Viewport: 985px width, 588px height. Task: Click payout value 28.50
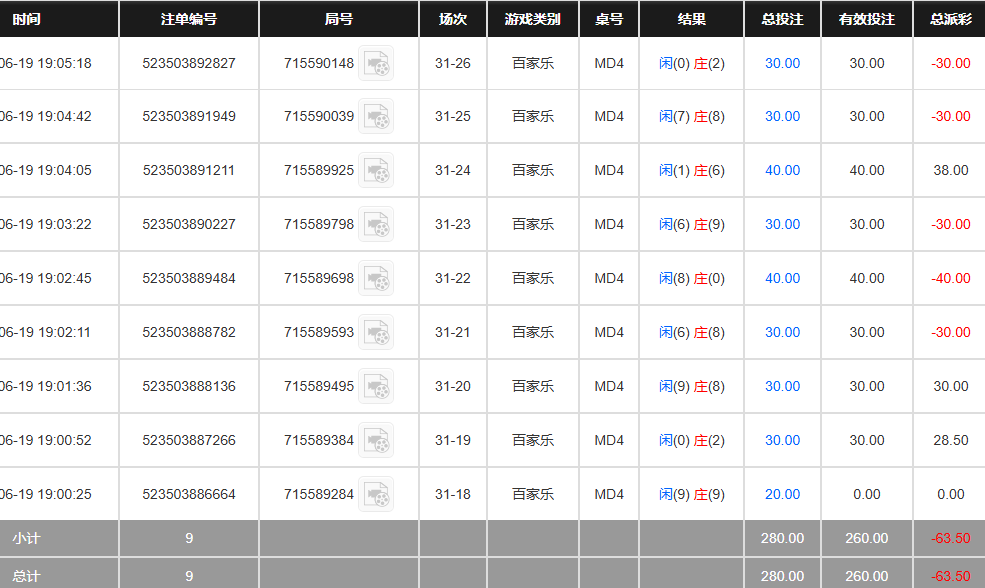pyautogui.click(x=950, y=440)
